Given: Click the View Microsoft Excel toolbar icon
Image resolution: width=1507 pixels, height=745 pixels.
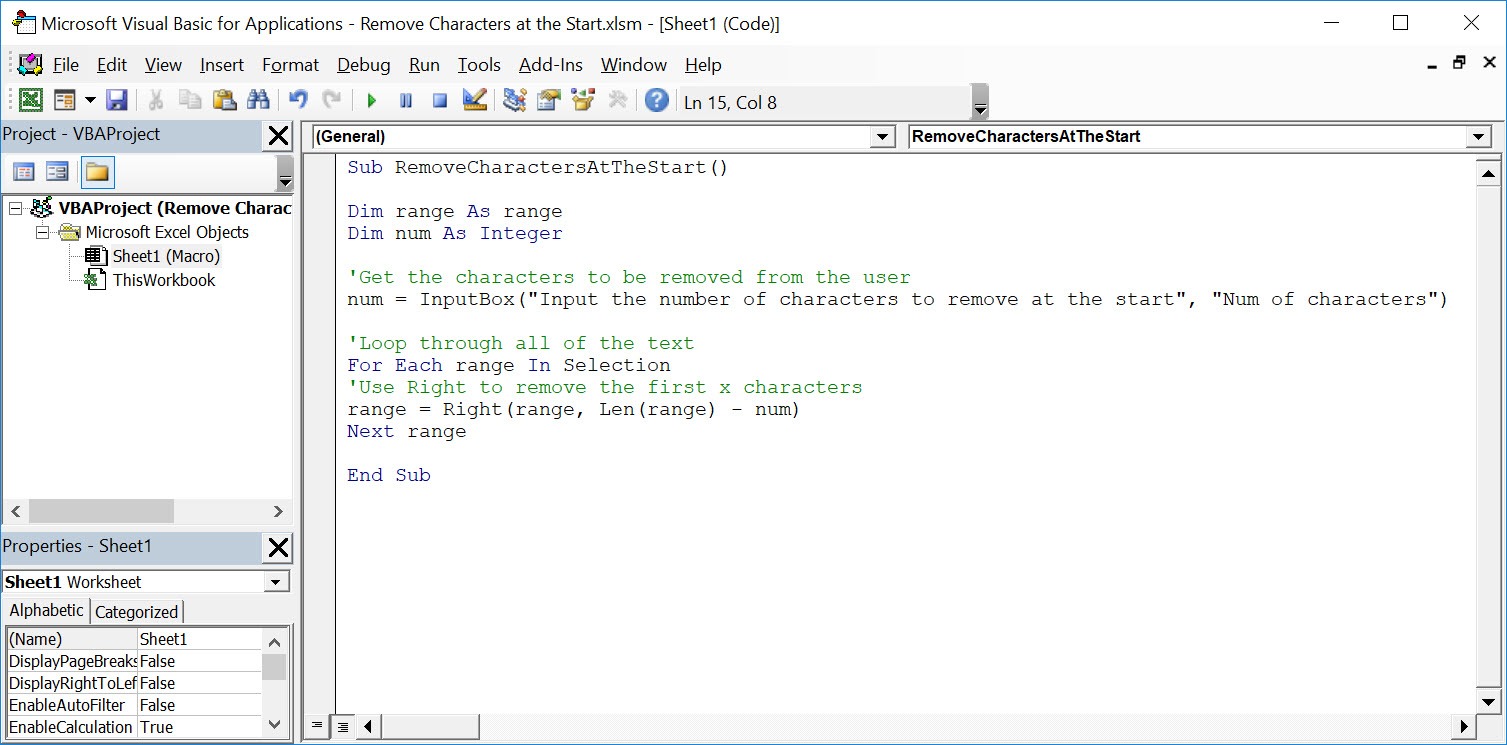Looking at the screenshot, I should pos(31,101).
